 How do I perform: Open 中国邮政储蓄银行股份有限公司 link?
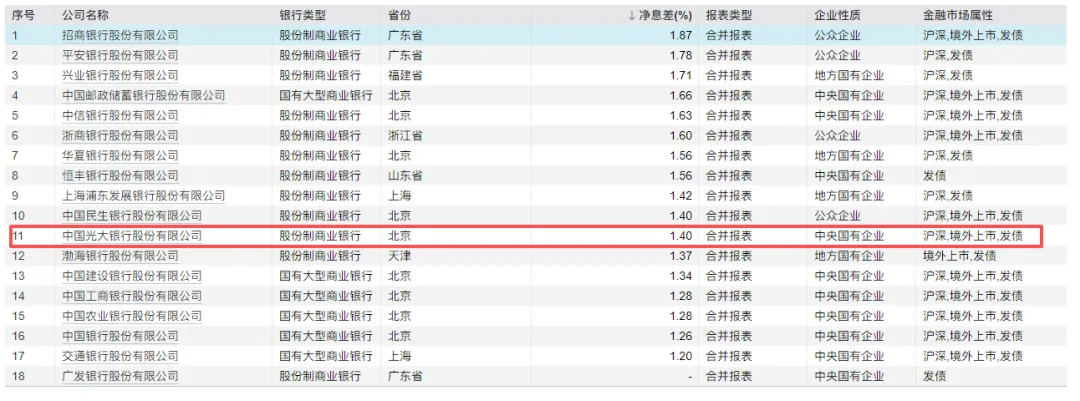tap(143, 95)
